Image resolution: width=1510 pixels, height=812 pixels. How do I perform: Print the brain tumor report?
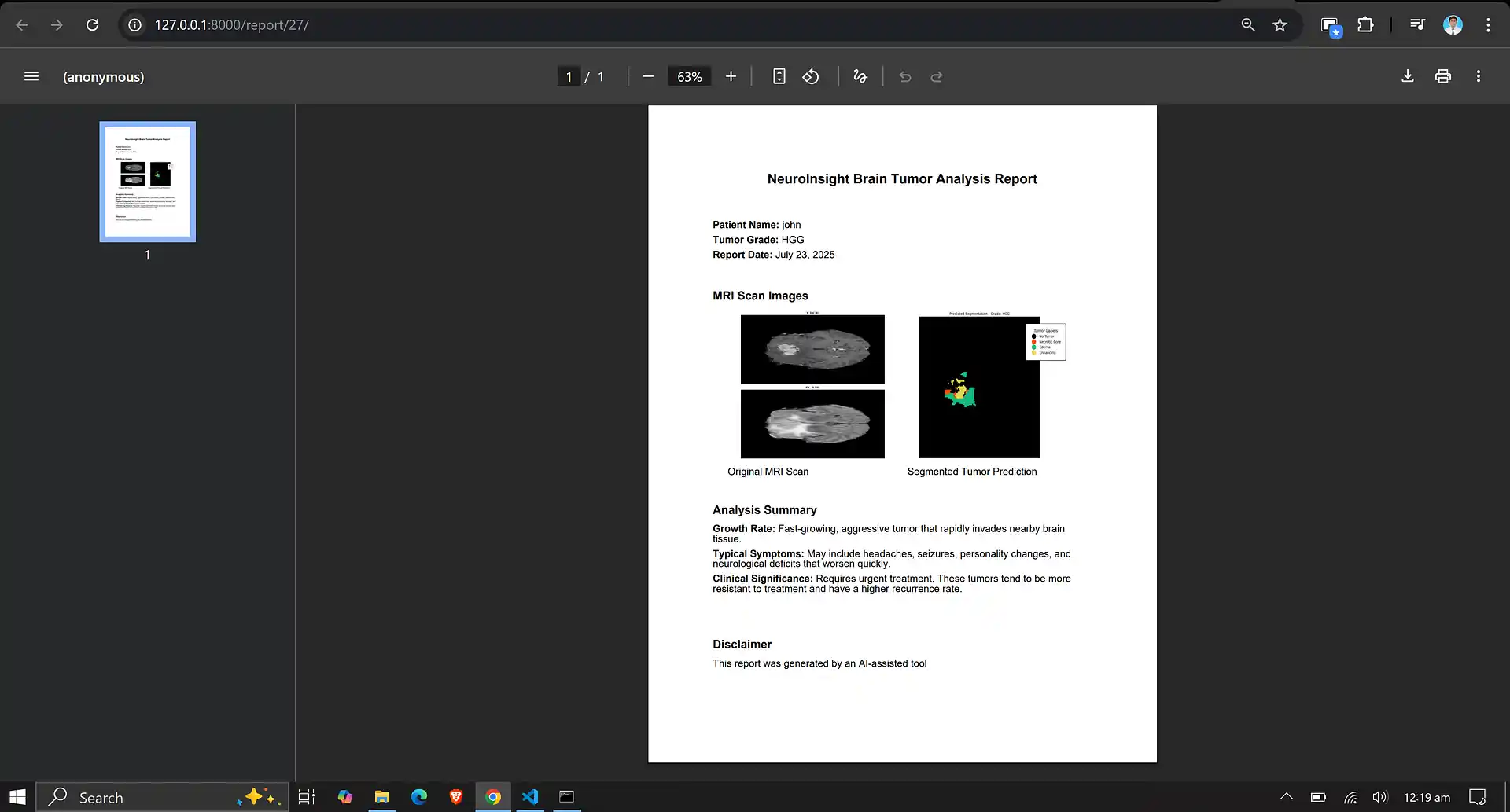pyautogui.click(x=1442, y=75)
